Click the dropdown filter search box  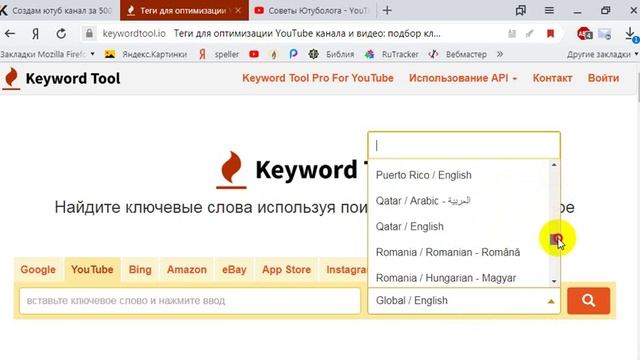[x=464, y=145]
